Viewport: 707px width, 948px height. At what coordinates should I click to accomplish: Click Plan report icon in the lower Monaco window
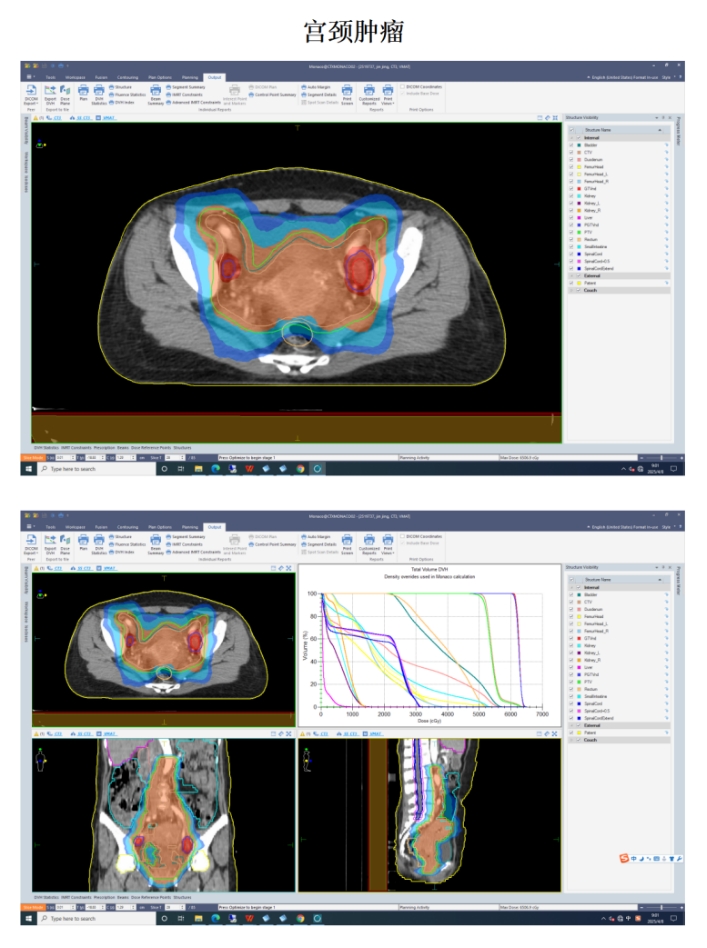pos(83,543)
